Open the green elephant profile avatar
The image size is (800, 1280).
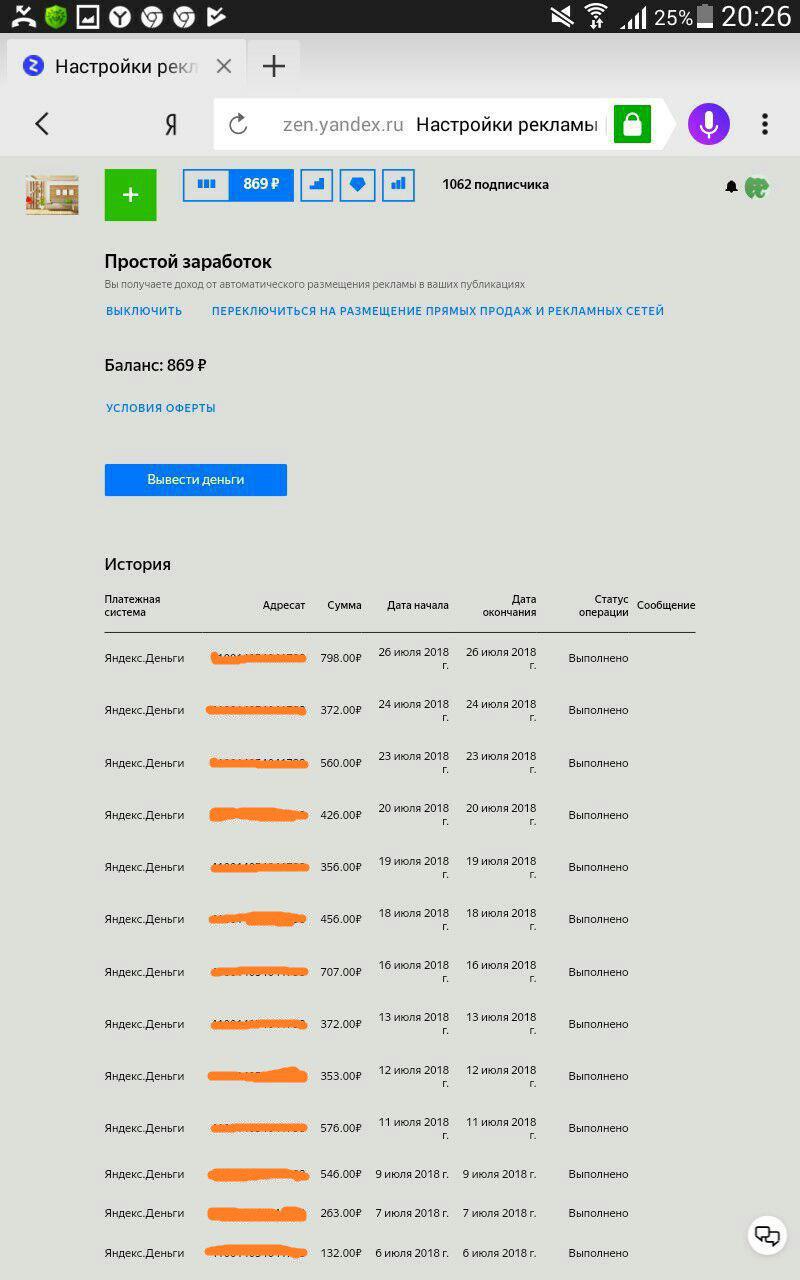pyautogui.click(x=756, y=187)
